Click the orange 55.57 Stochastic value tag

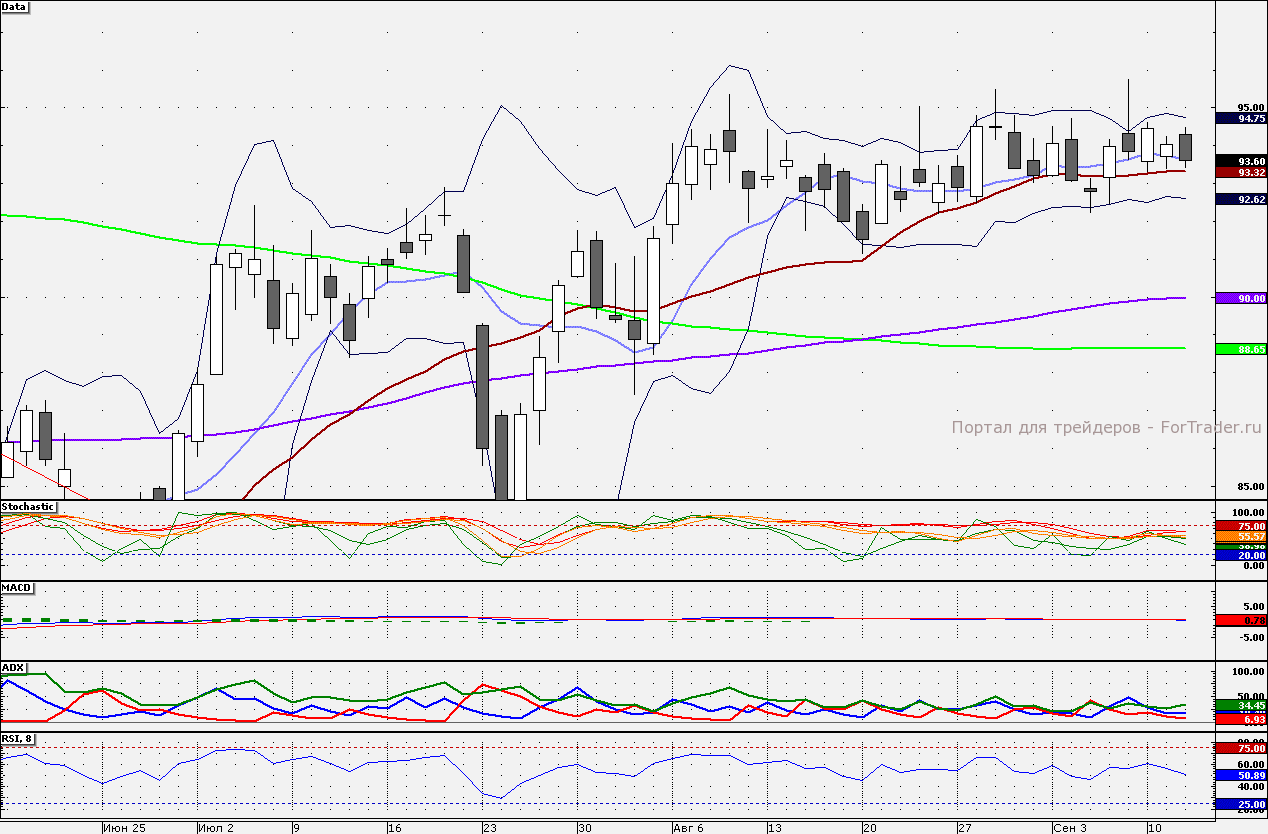(x=1241, y=537)
